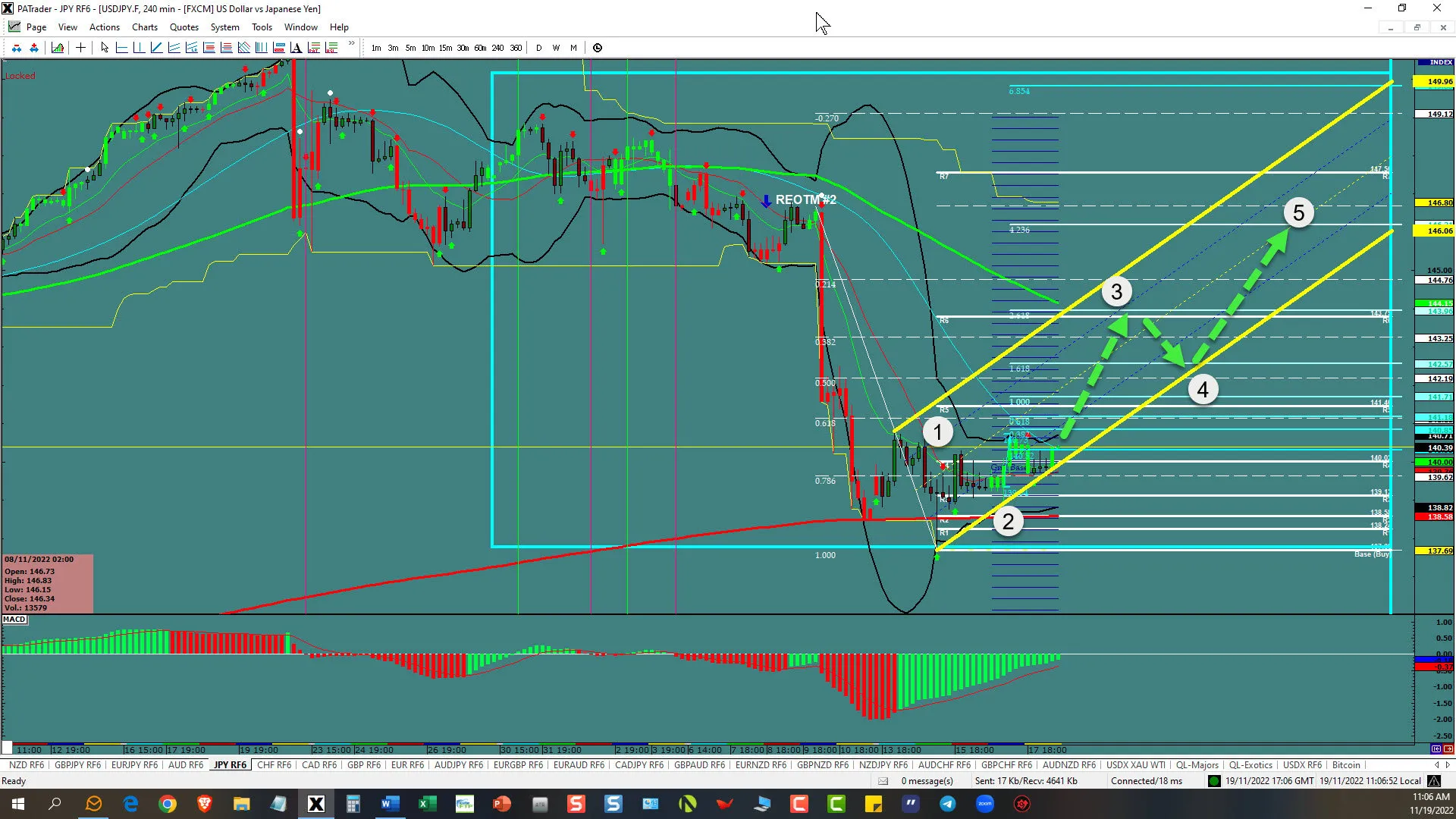Viewport: 1456px width, 819px height.
Task: Switch to the GBPNZD RF6 tab
Action: click(x=823, y=765)
